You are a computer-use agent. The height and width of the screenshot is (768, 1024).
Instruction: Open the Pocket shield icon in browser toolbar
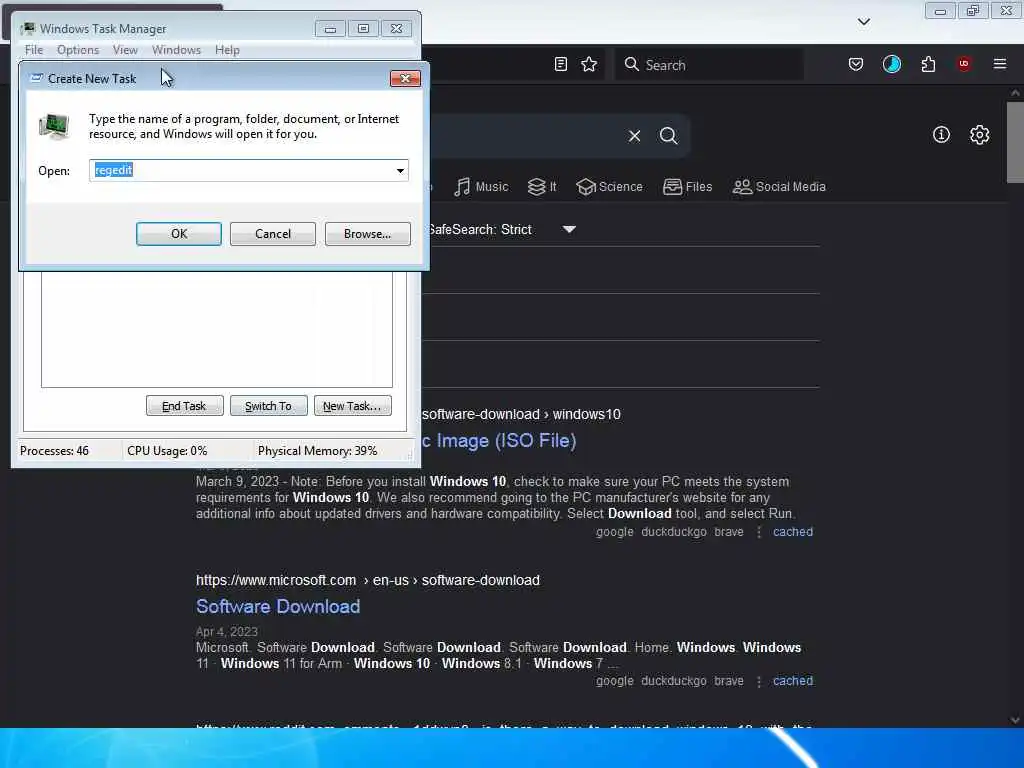(x=856, y=64)
